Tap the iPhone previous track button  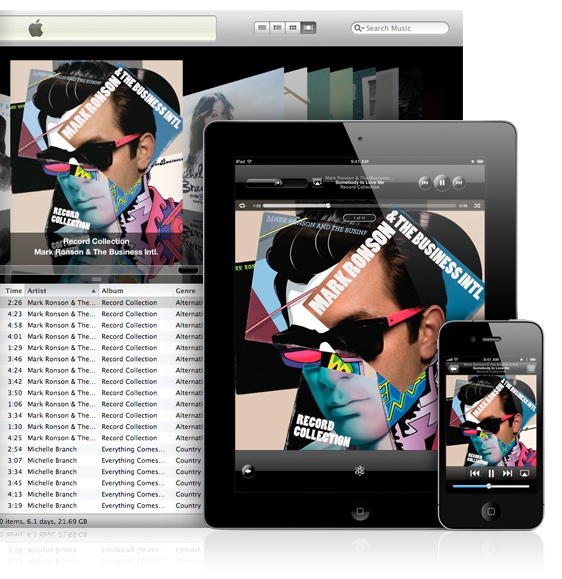[474, 473]
